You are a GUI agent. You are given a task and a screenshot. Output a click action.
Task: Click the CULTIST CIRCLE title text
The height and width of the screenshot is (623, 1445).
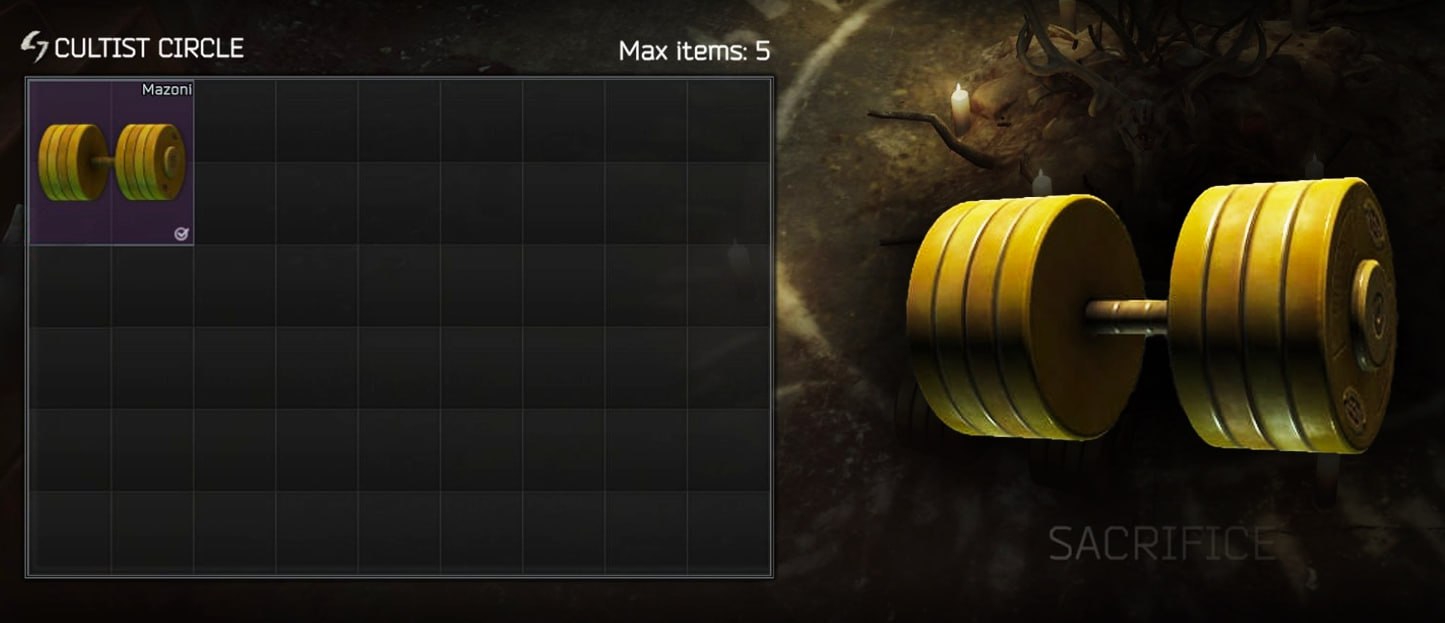click(x=149, y=47)
